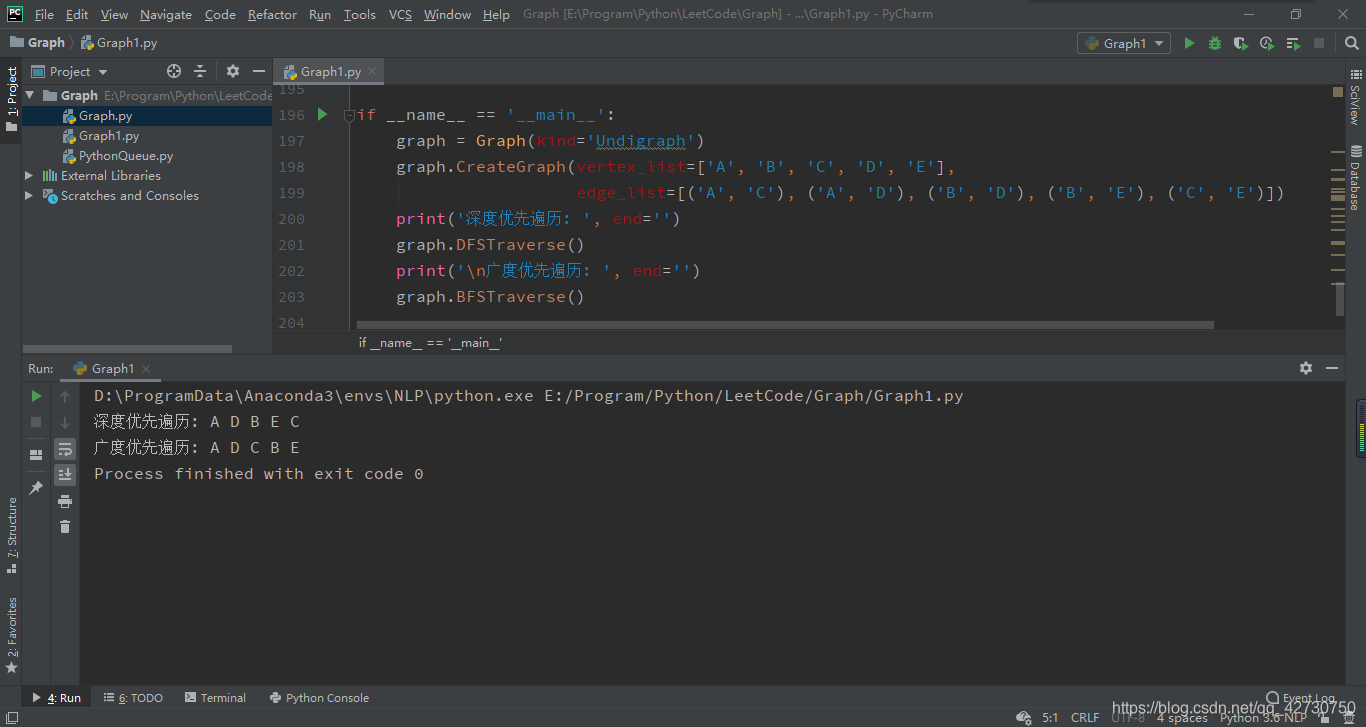
Task: Clear all Run console output with trash icon
Action: point(65,526)
